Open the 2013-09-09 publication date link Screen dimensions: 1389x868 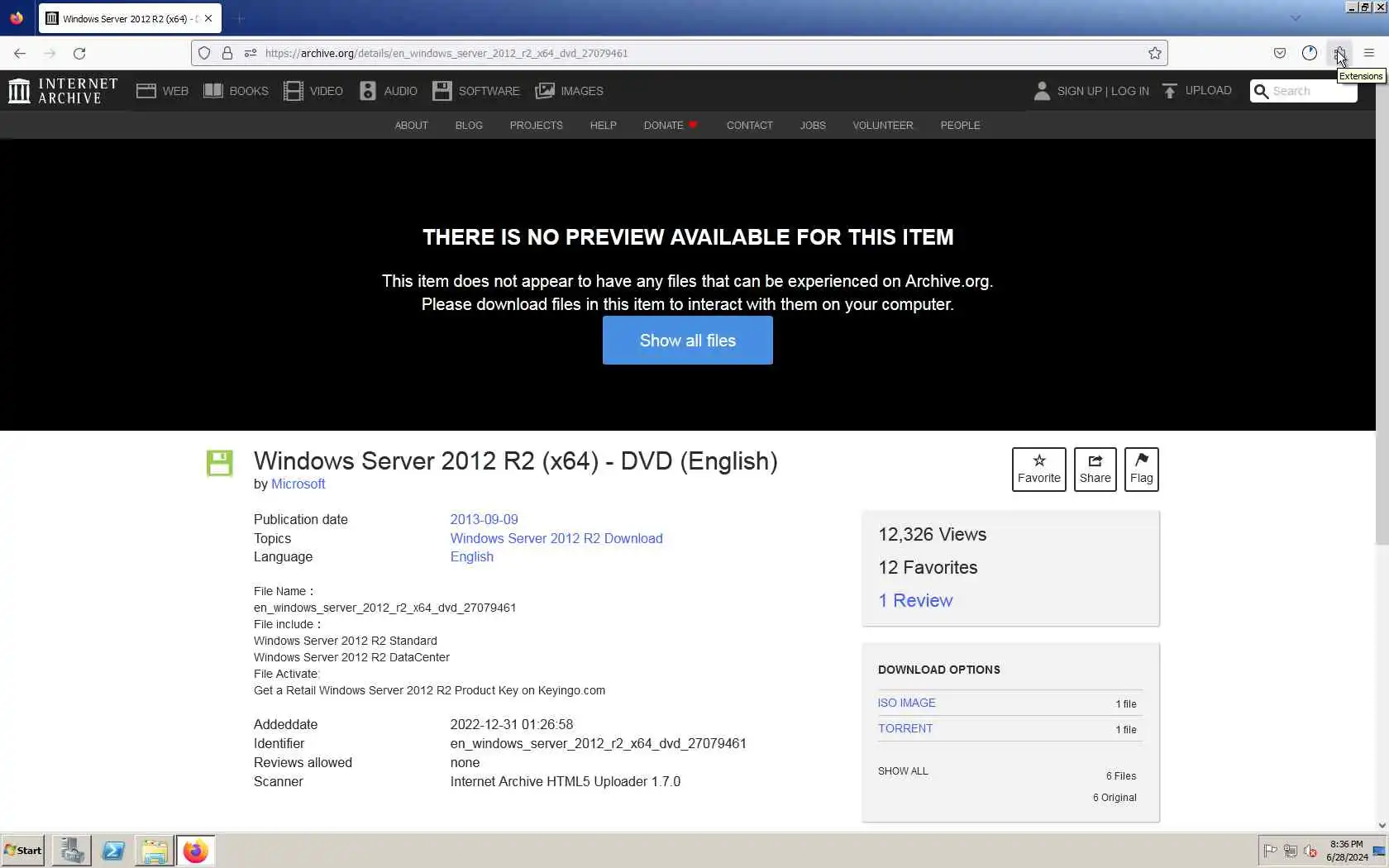pyautogui.click(x=484, y=520)
